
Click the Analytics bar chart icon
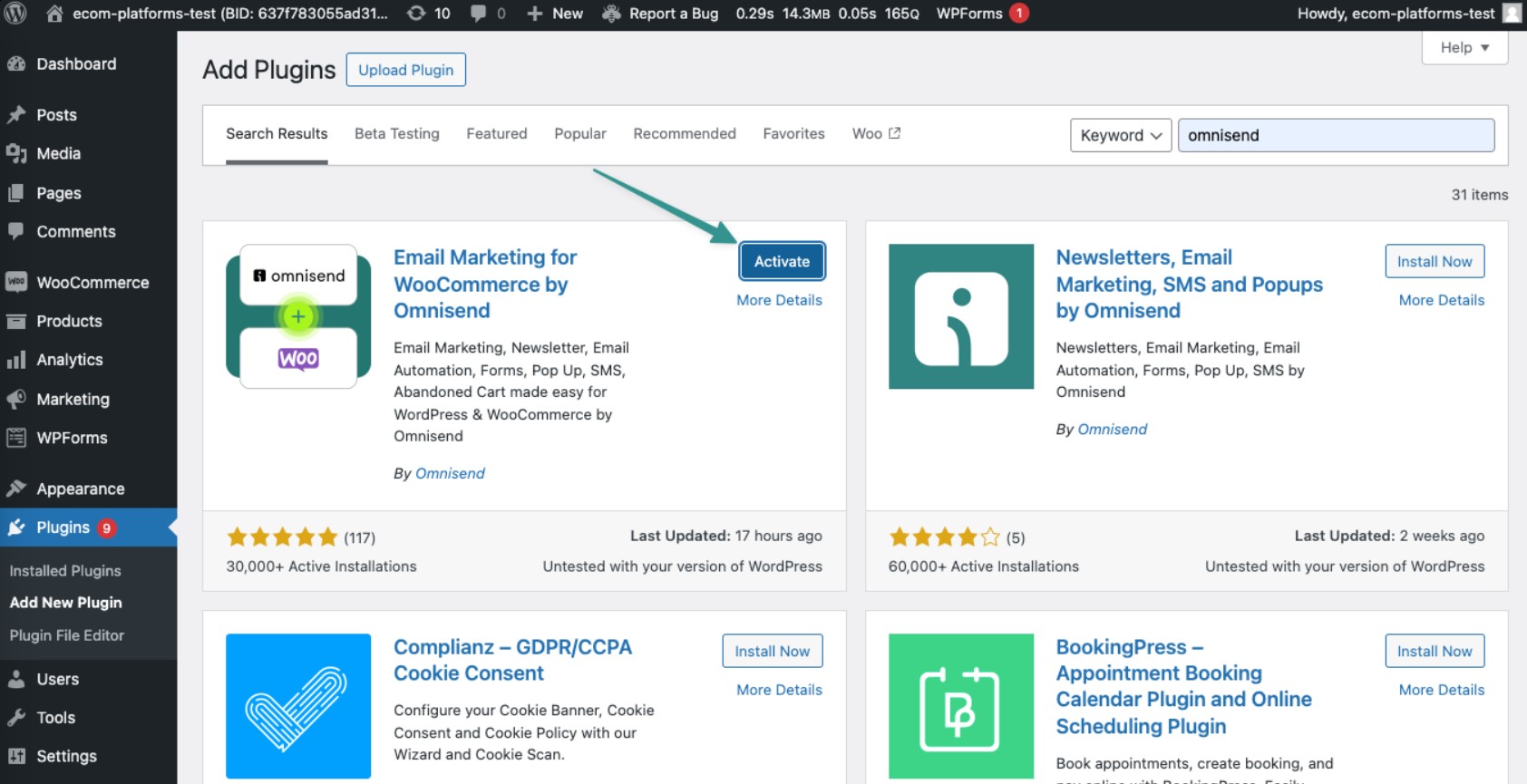pyautogui.click(x=16, y=360)
